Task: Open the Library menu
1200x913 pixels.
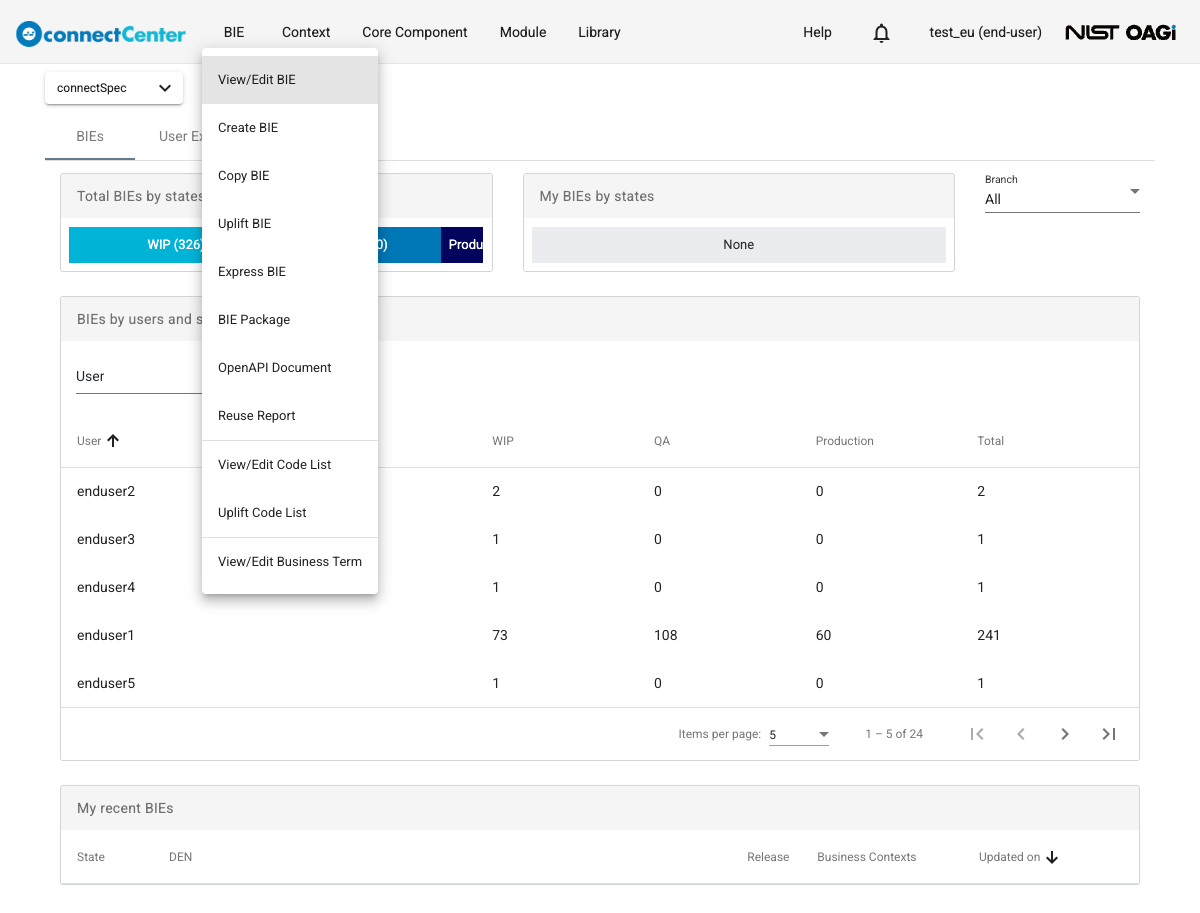Action: click(x=599, y=32)
